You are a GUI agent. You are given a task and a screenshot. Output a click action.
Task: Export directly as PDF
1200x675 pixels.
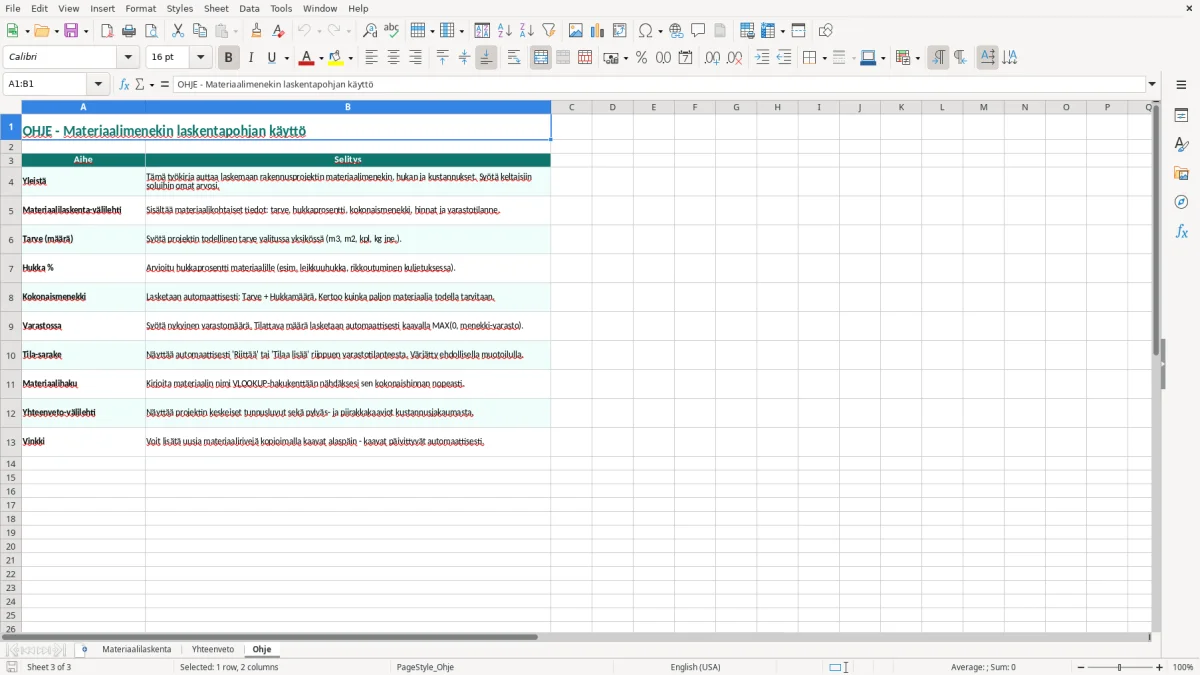pos(107,31)
